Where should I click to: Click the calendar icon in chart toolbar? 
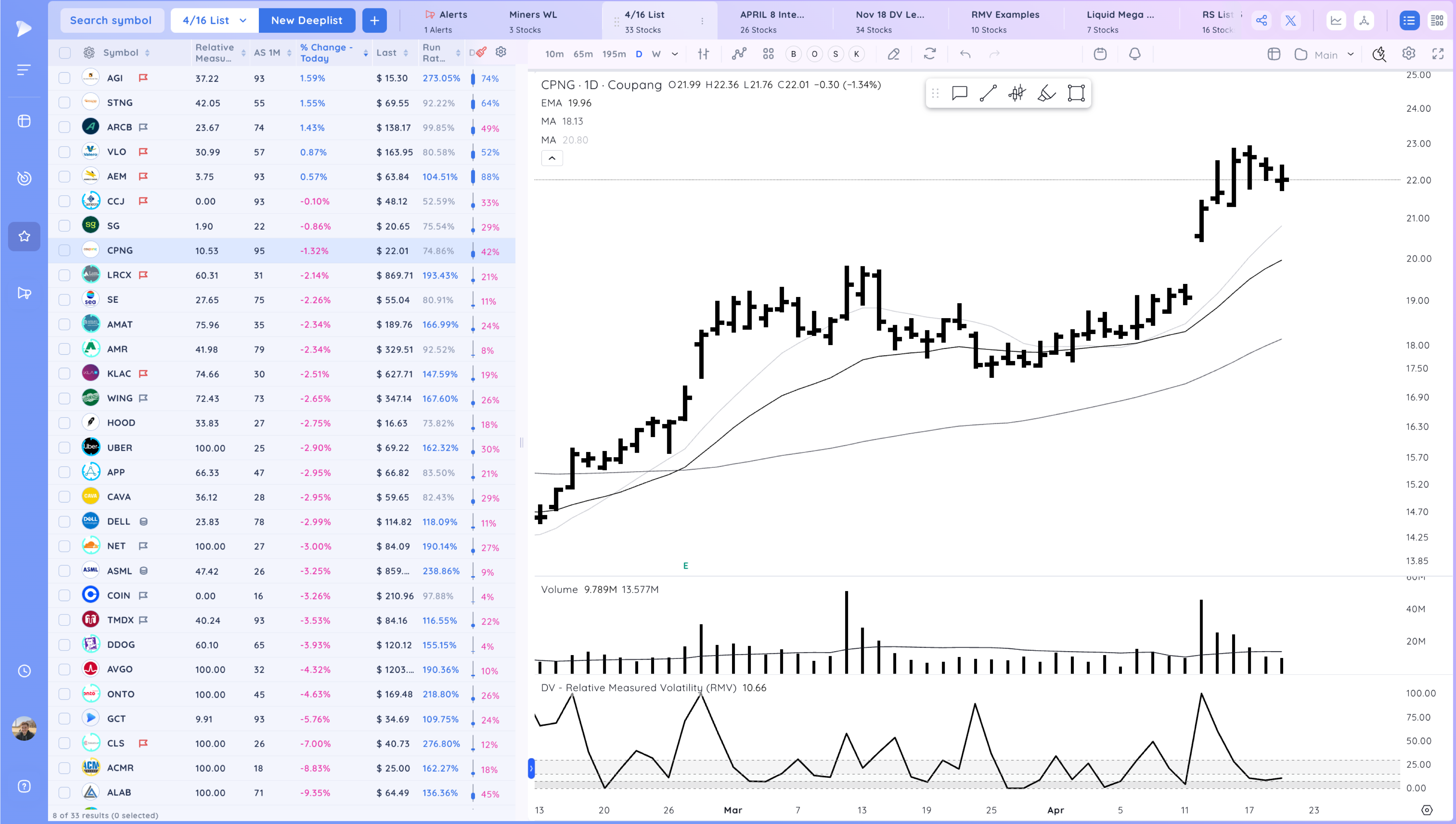(x=1100, y=54)
